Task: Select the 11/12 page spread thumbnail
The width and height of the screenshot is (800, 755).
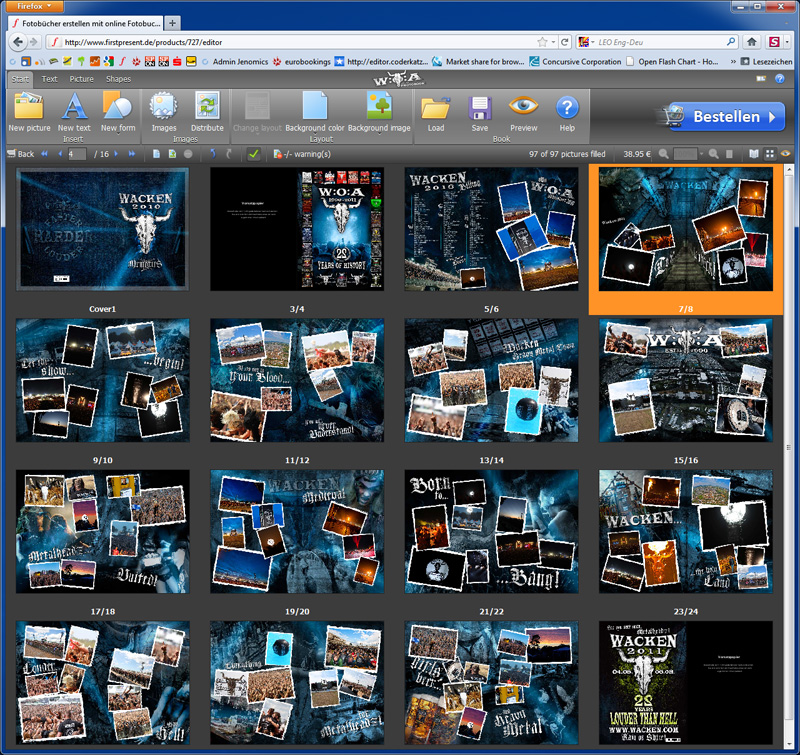Action: [297, 380]
